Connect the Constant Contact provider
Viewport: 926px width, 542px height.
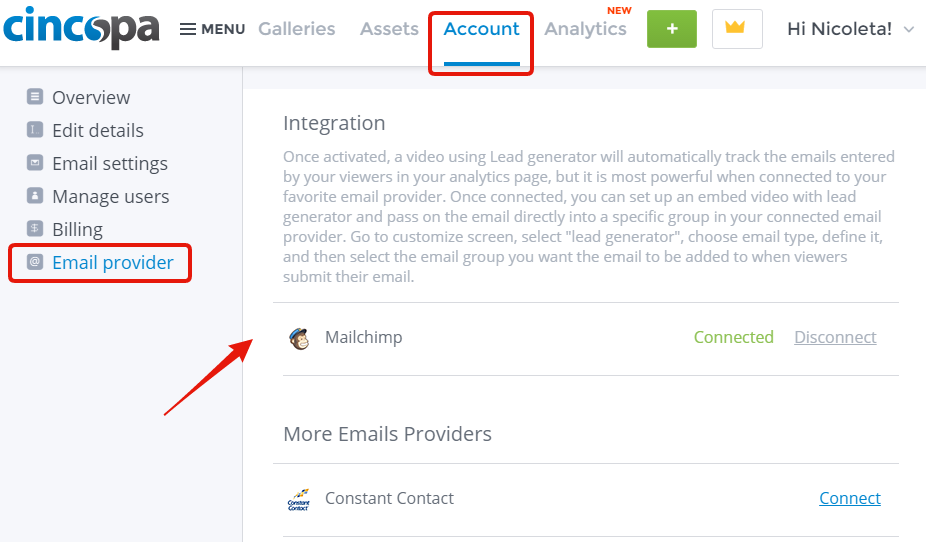[850, 498]
